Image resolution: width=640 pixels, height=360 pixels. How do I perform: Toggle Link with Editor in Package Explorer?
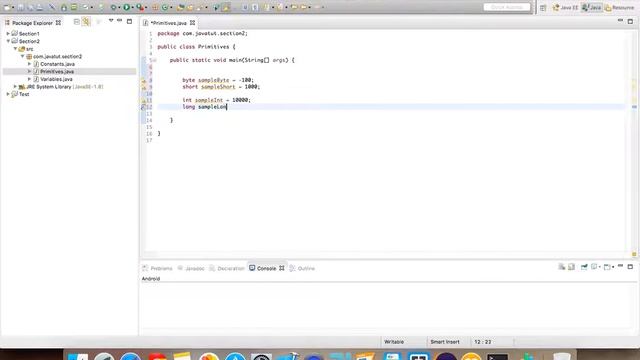(86, 22)
